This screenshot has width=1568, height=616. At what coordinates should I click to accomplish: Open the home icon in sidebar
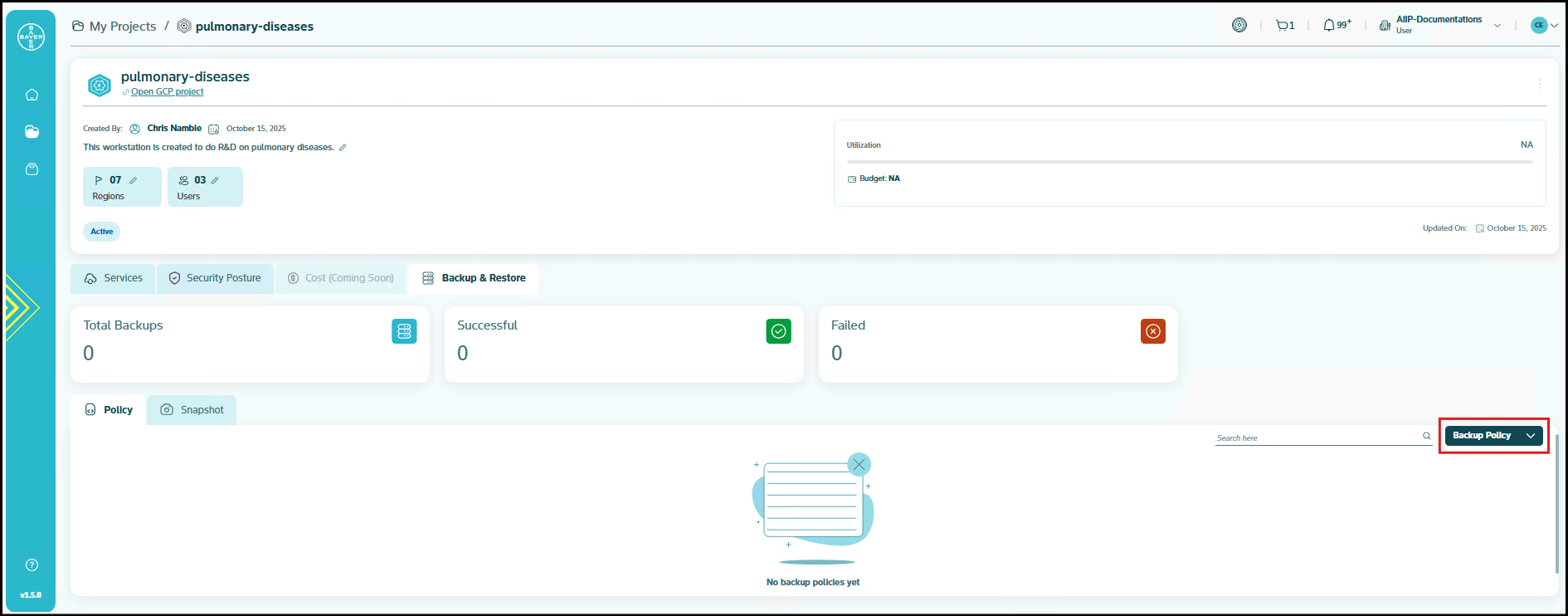click(x=32, y=95)
